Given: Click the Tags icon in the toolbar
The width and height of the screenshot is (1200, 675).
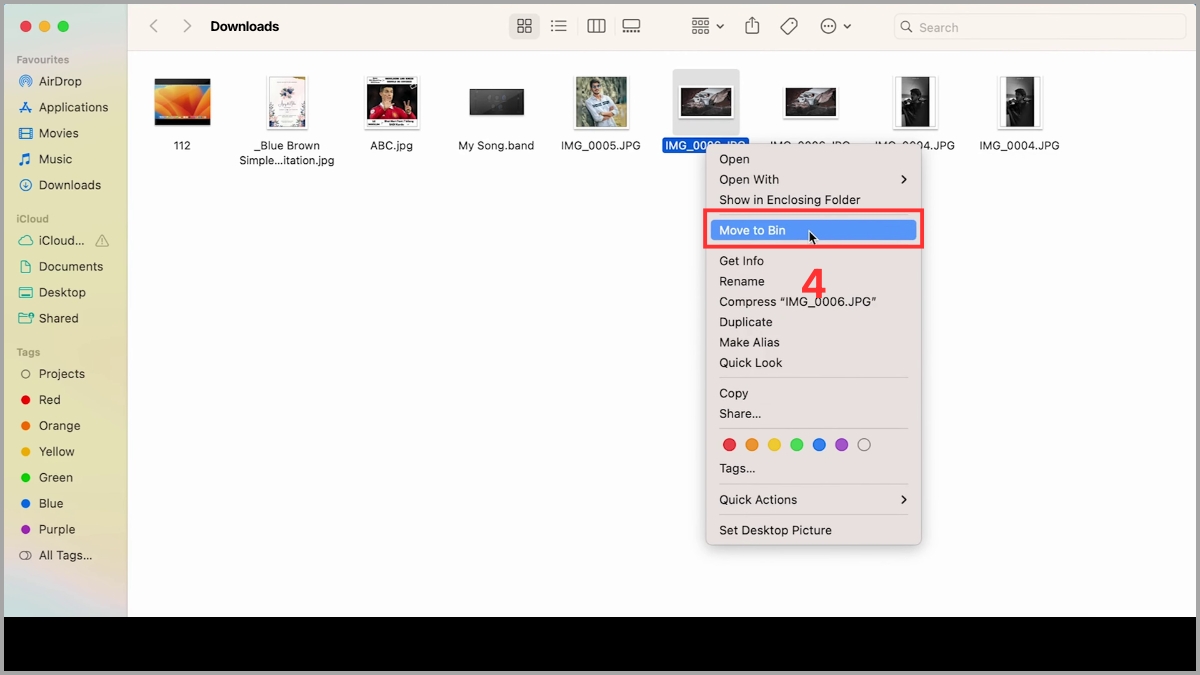Looking at the screenshot, I should point(788,26).
